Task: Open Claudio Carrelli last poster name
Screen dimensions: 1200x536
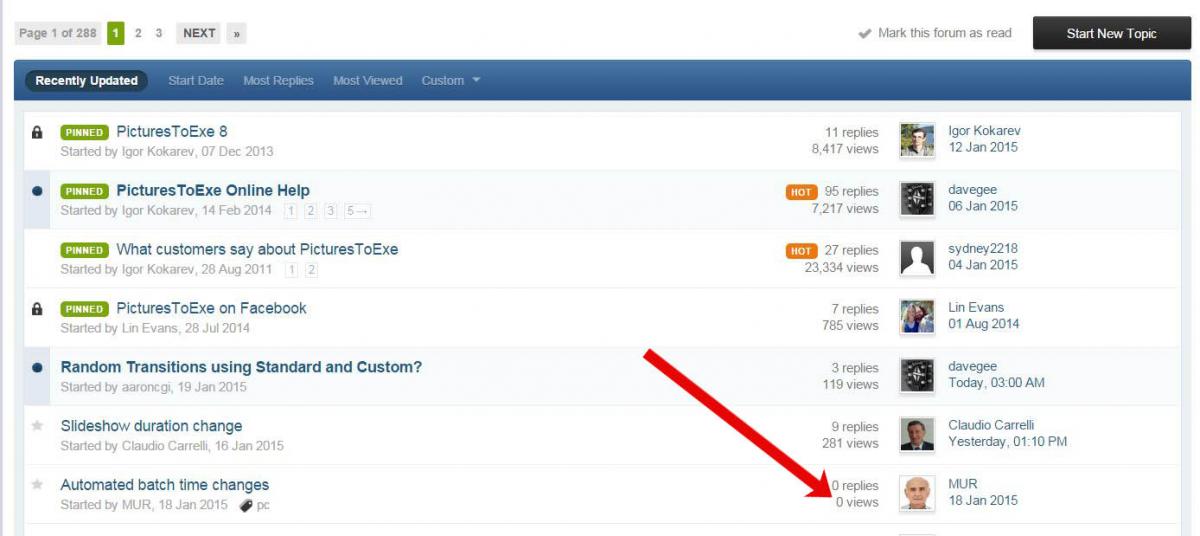Action: click(x=991, y=425)
